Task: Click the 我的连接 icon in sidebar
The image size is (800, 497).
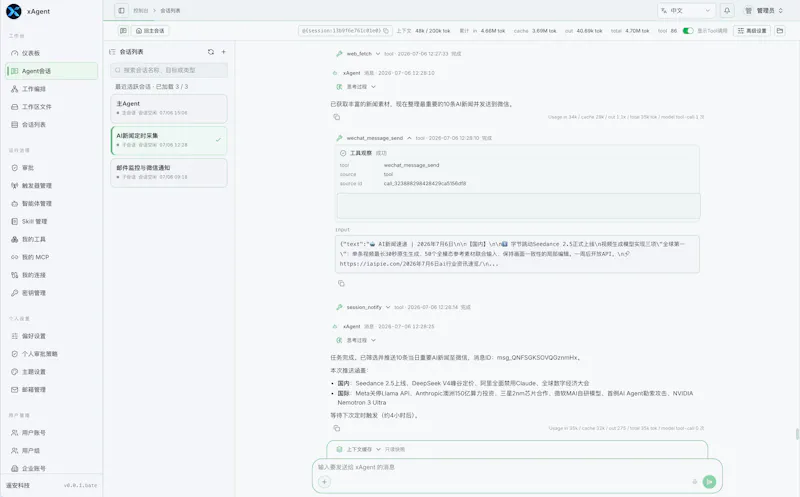Action: point(14,275)
